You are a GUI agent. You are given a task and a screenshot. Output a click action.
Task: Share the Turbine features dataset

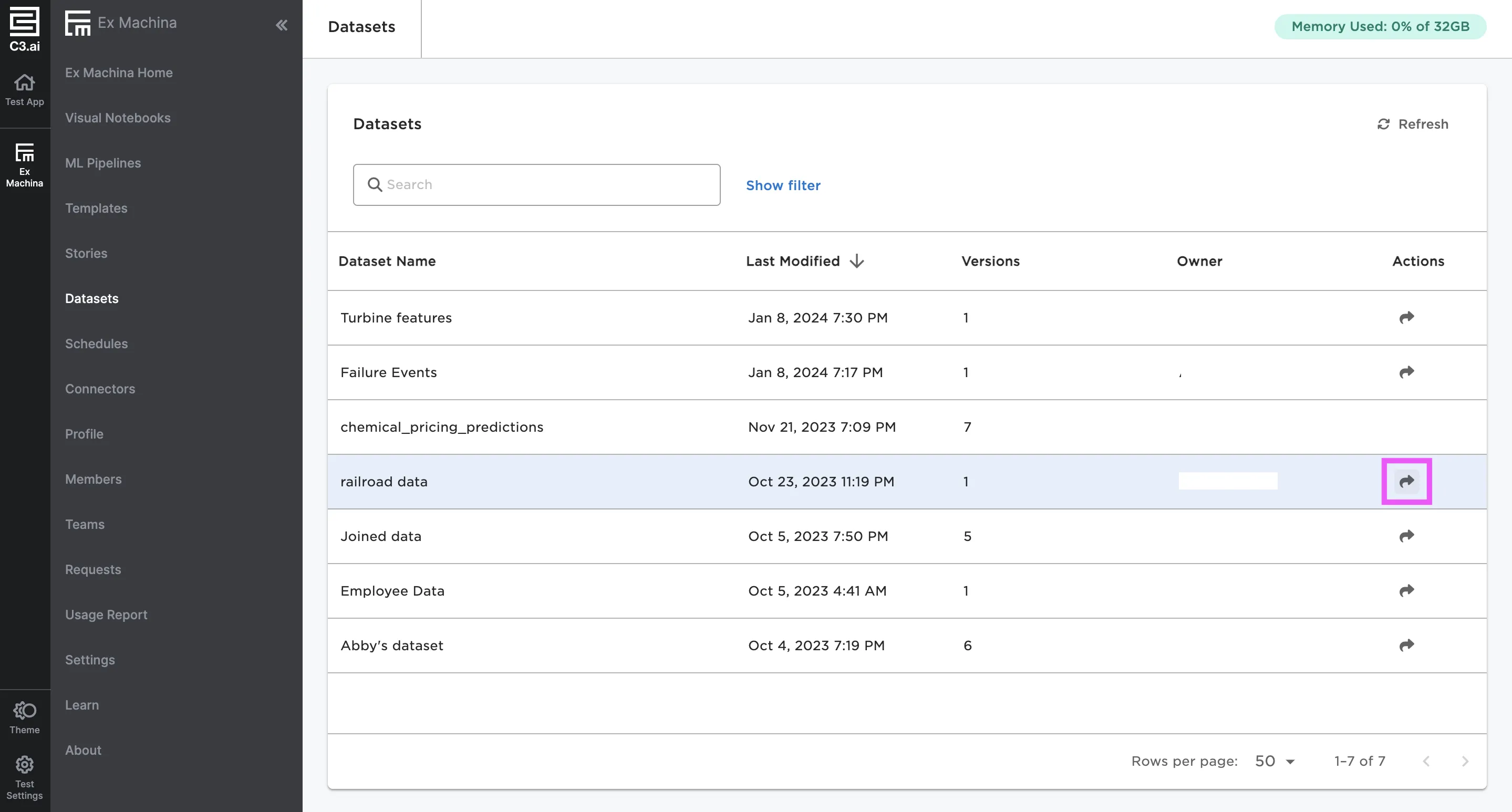[x=1406, y=317]
